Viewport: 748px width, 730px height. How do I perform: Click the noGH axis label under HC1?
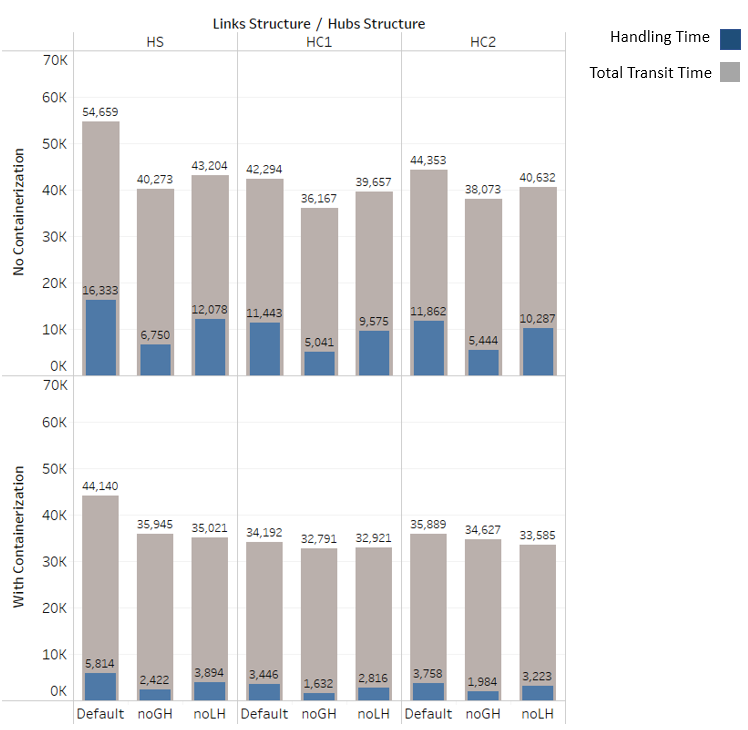point(319,714)
